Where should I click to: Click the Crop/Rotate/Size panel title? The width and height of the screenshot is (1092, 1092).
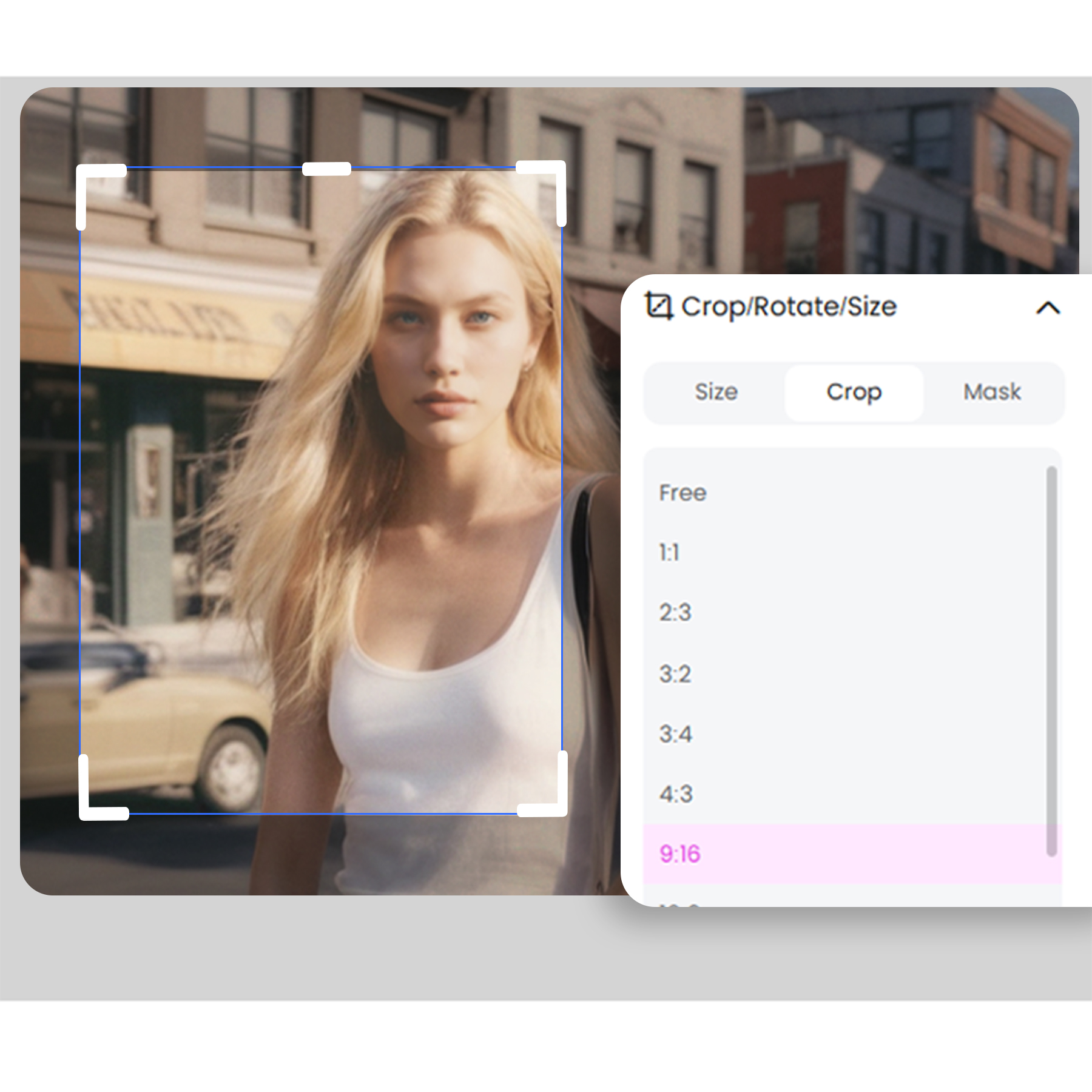(x=789, y=307)
